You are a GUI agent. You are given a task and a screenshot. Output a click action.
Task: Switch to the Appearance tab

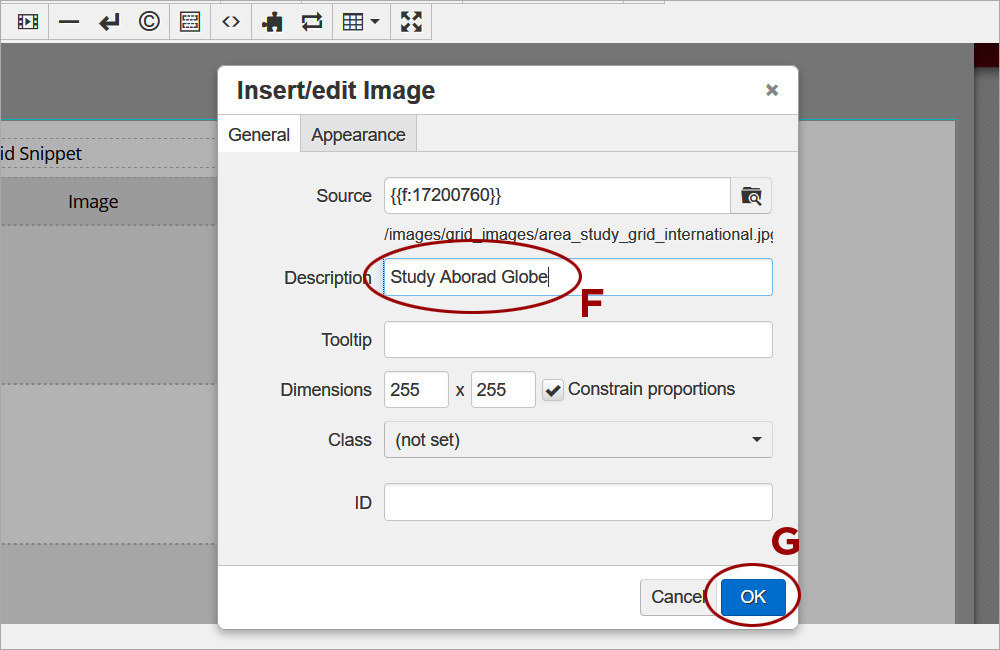coord(358,135)
